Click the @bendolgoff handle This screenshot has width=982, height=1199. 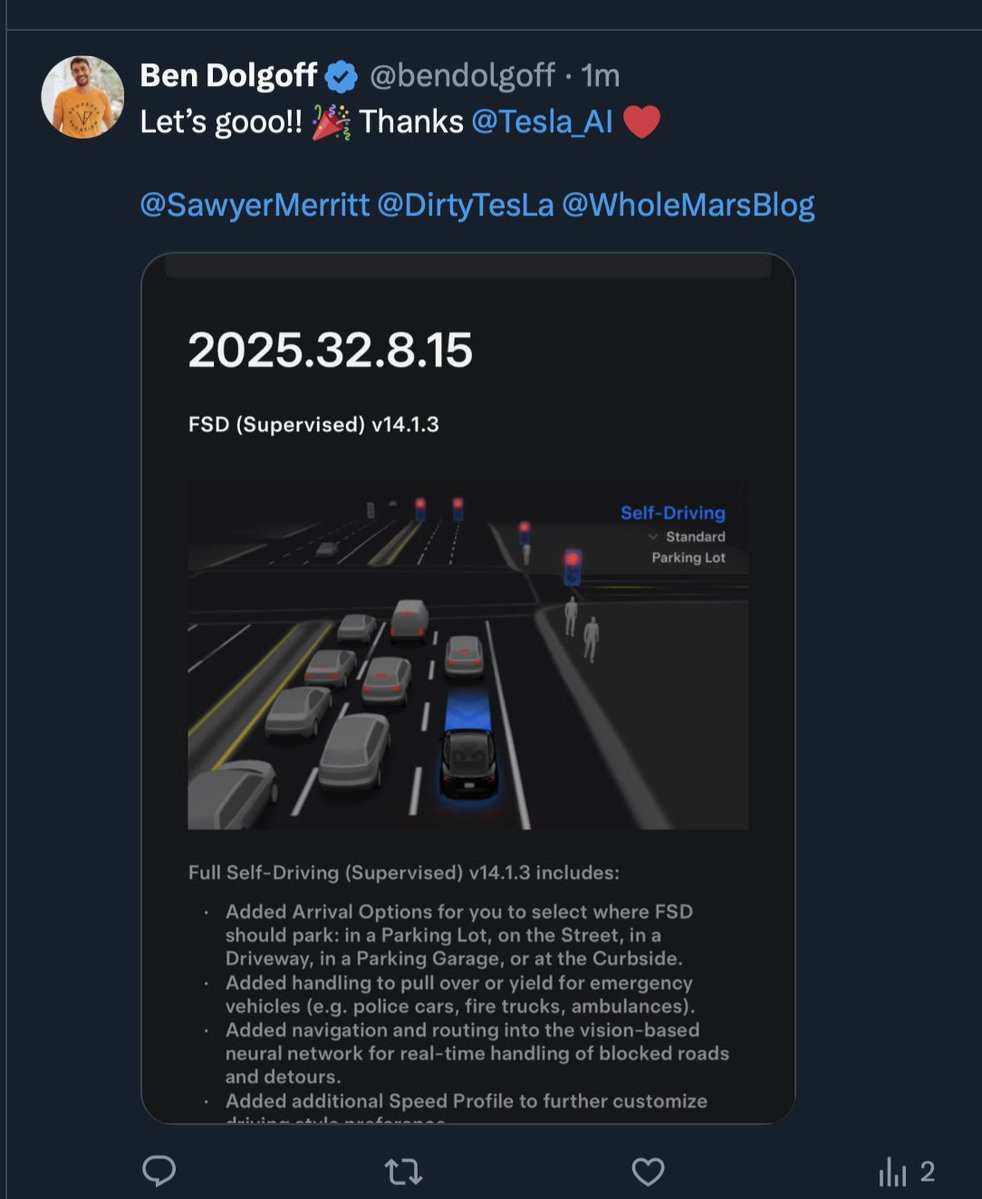tap(462, 76)
